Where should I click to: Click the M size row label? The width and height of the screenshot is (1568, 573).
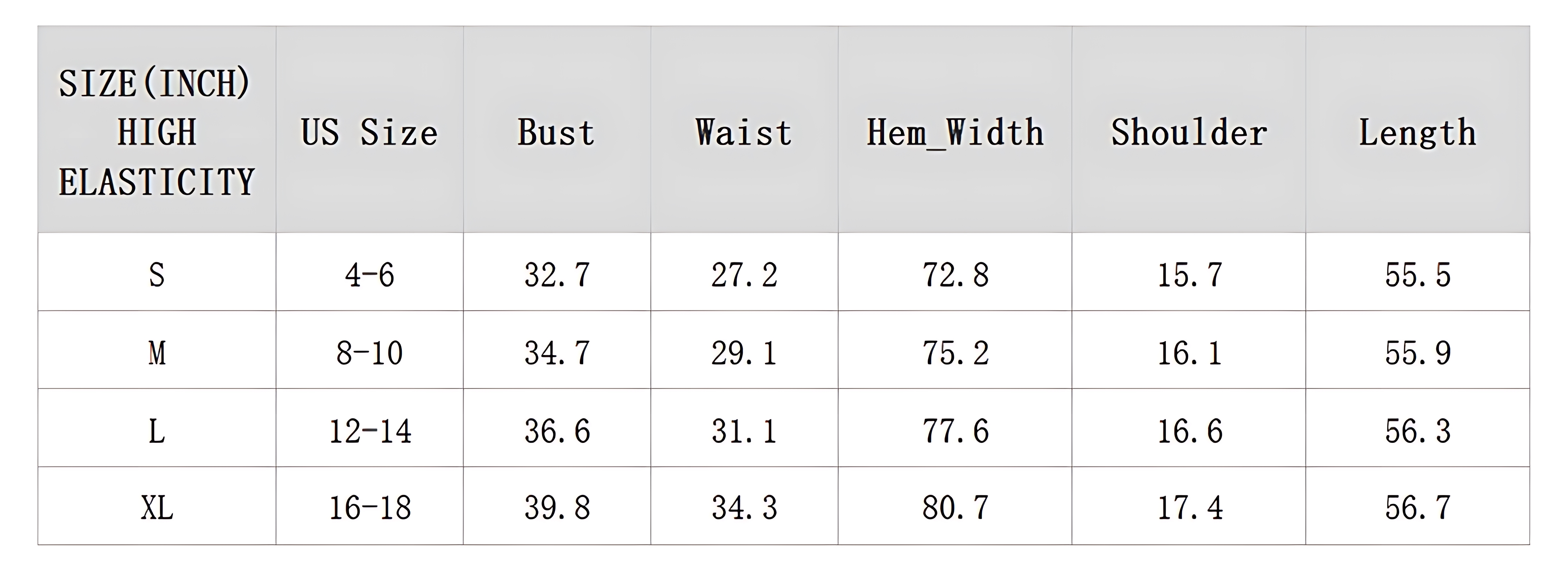[x=157, y=350]
